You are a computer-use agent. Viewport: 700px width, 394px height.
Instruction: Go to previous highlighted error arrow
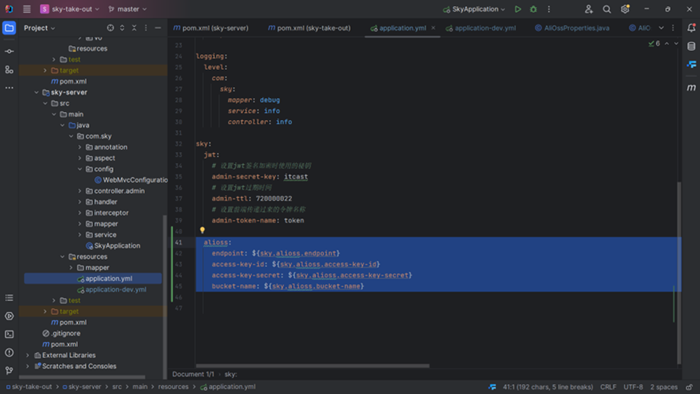667,43
